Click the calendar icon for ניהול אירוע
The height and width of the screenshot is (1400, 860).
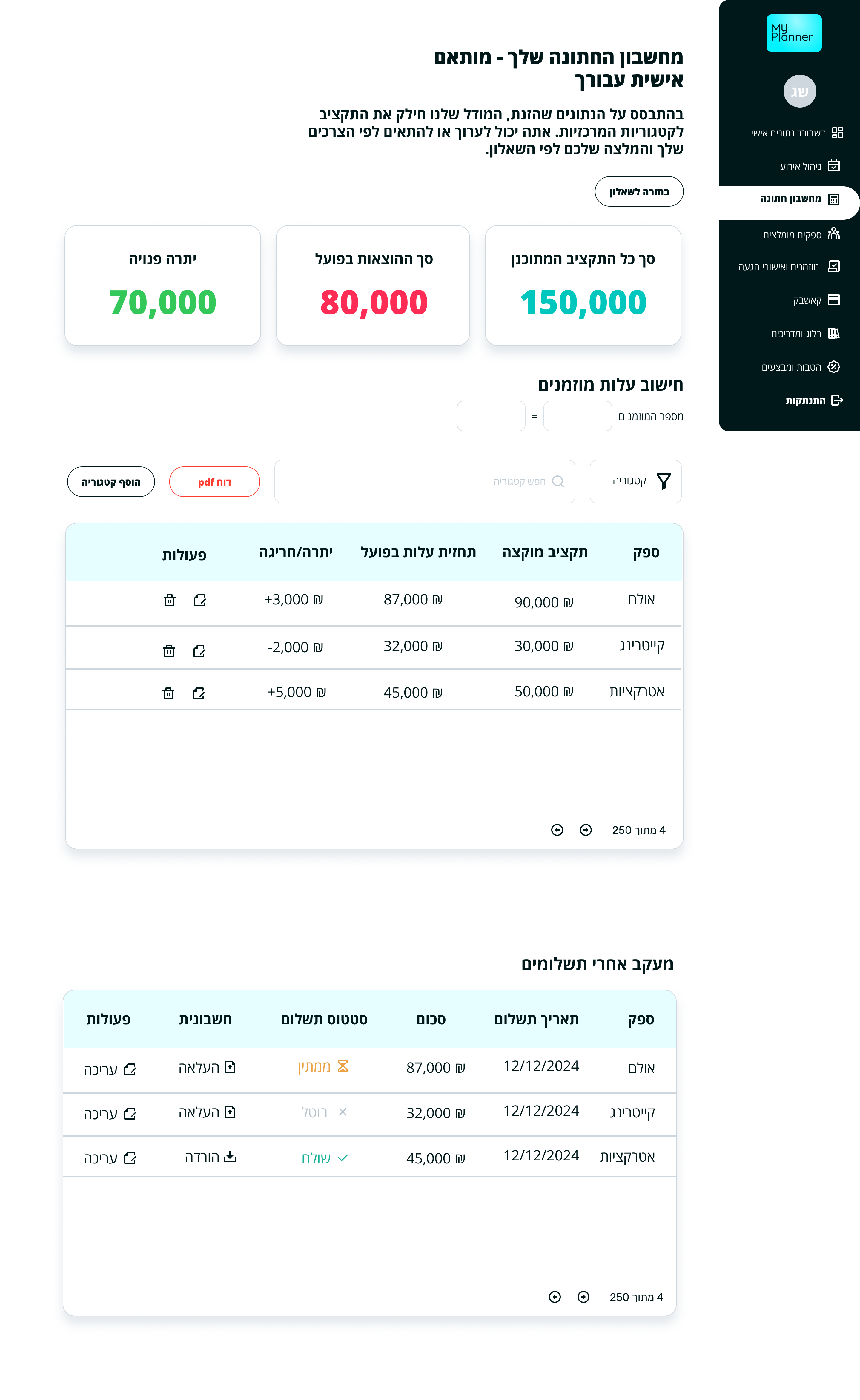coord(834,165)
